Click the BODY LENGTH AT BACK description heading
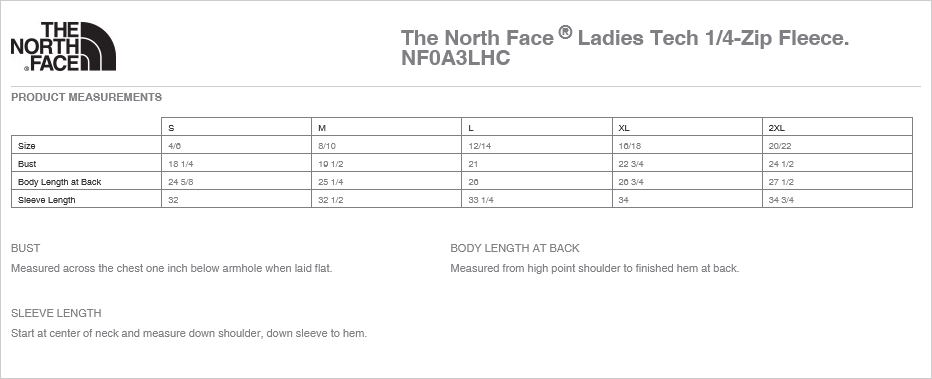Image resolution: width=932 pixels, height=379 pixels. [x=515, y=248]
